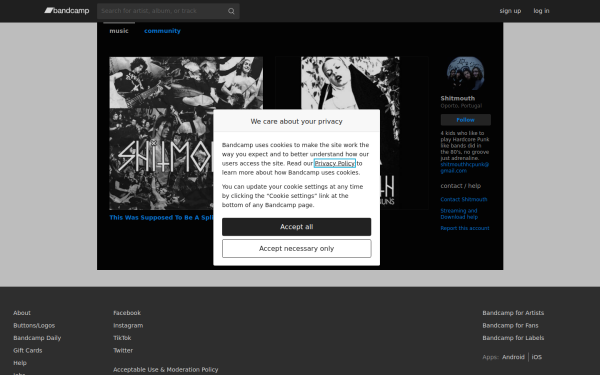Click the 'contact / help' heading
This screenshot has width=600, height=375.
[x=461, y=186]
